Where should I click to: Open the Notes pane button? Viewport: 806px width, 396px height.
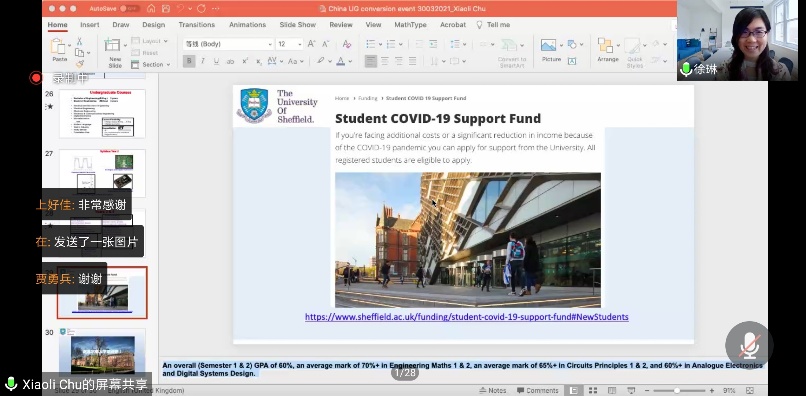[x=492, y=391]
